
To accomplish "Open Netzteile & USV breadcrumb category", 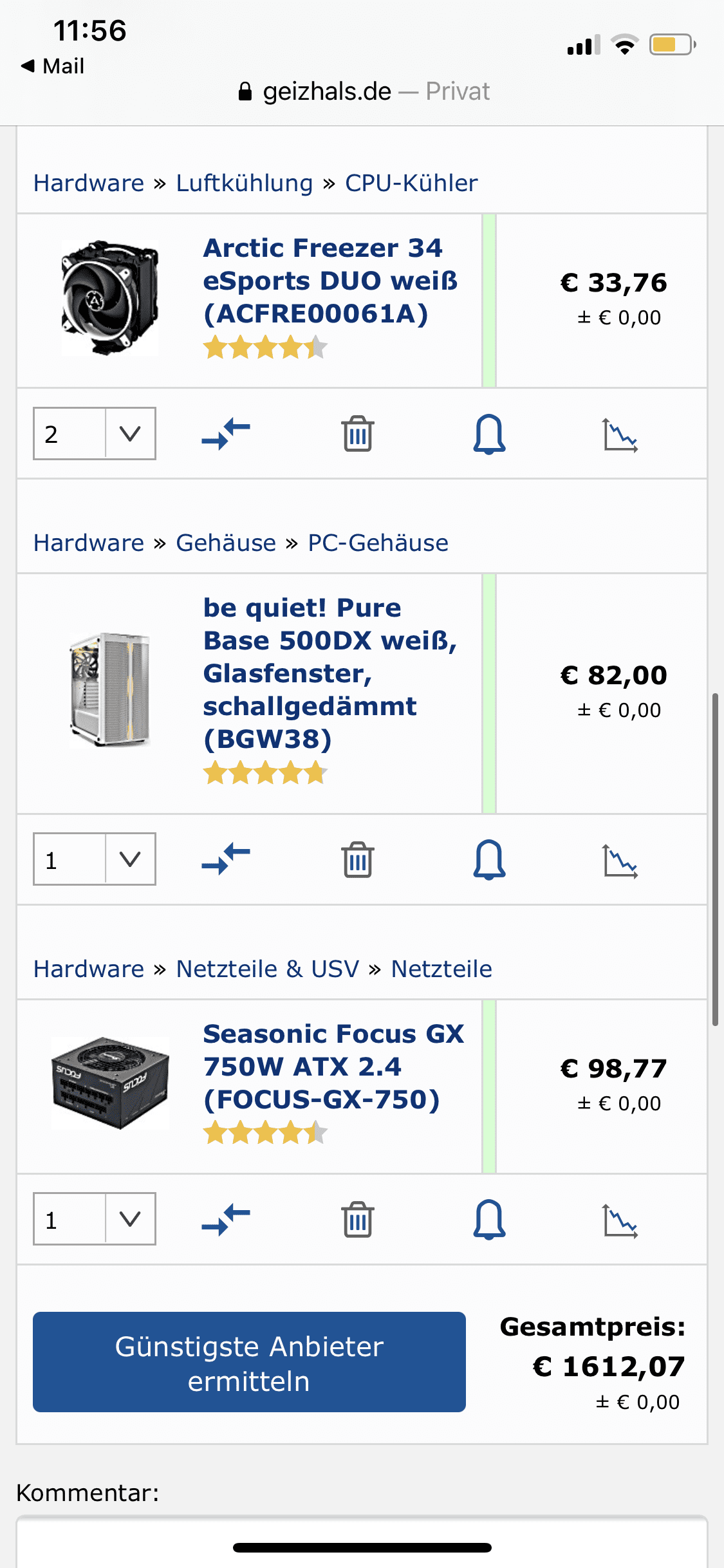I will click(267, 969).
